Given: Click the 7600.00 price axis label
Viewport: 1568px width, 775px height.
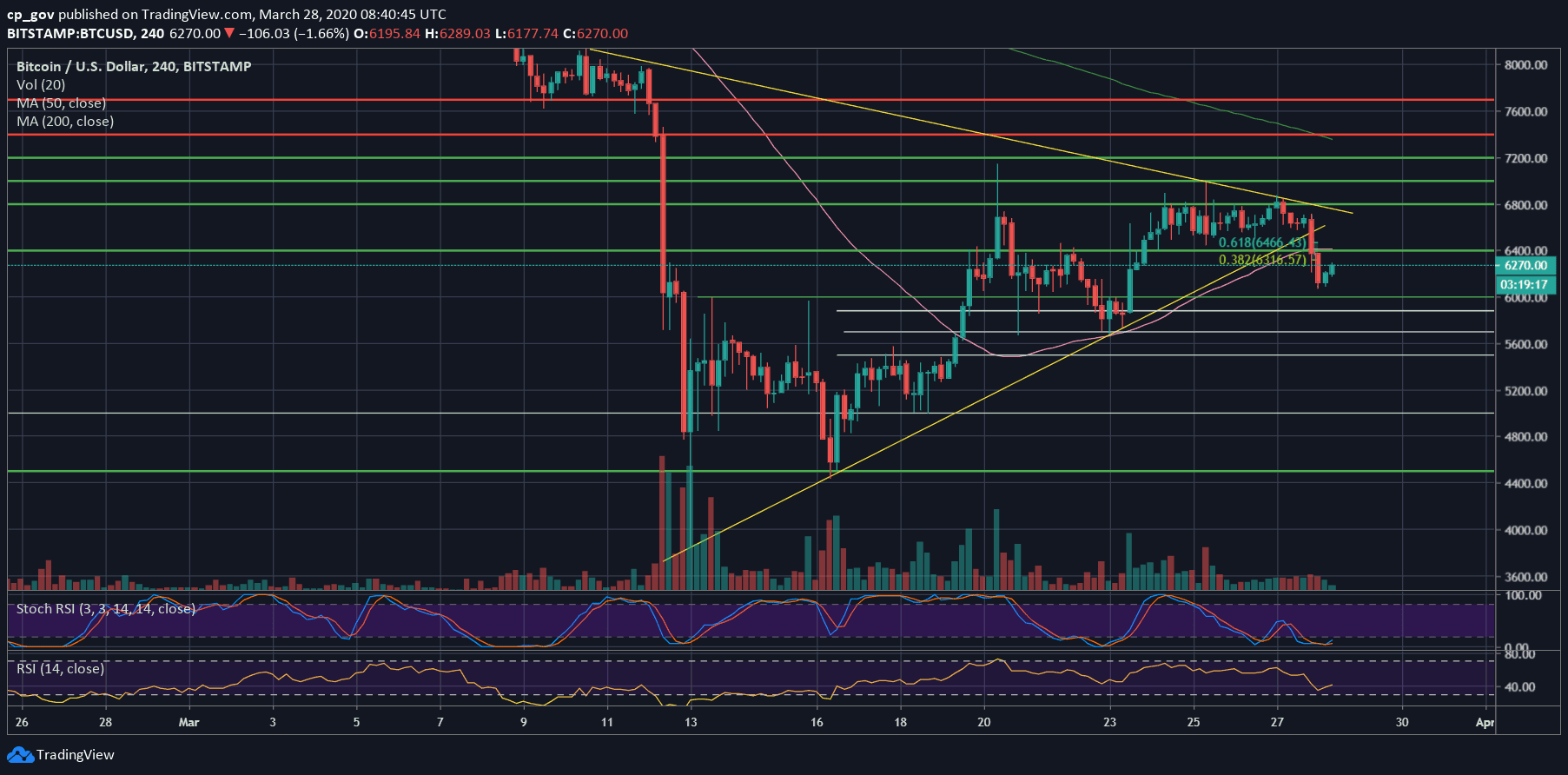Looking at the screenshot, I should tap(1525, 111).
